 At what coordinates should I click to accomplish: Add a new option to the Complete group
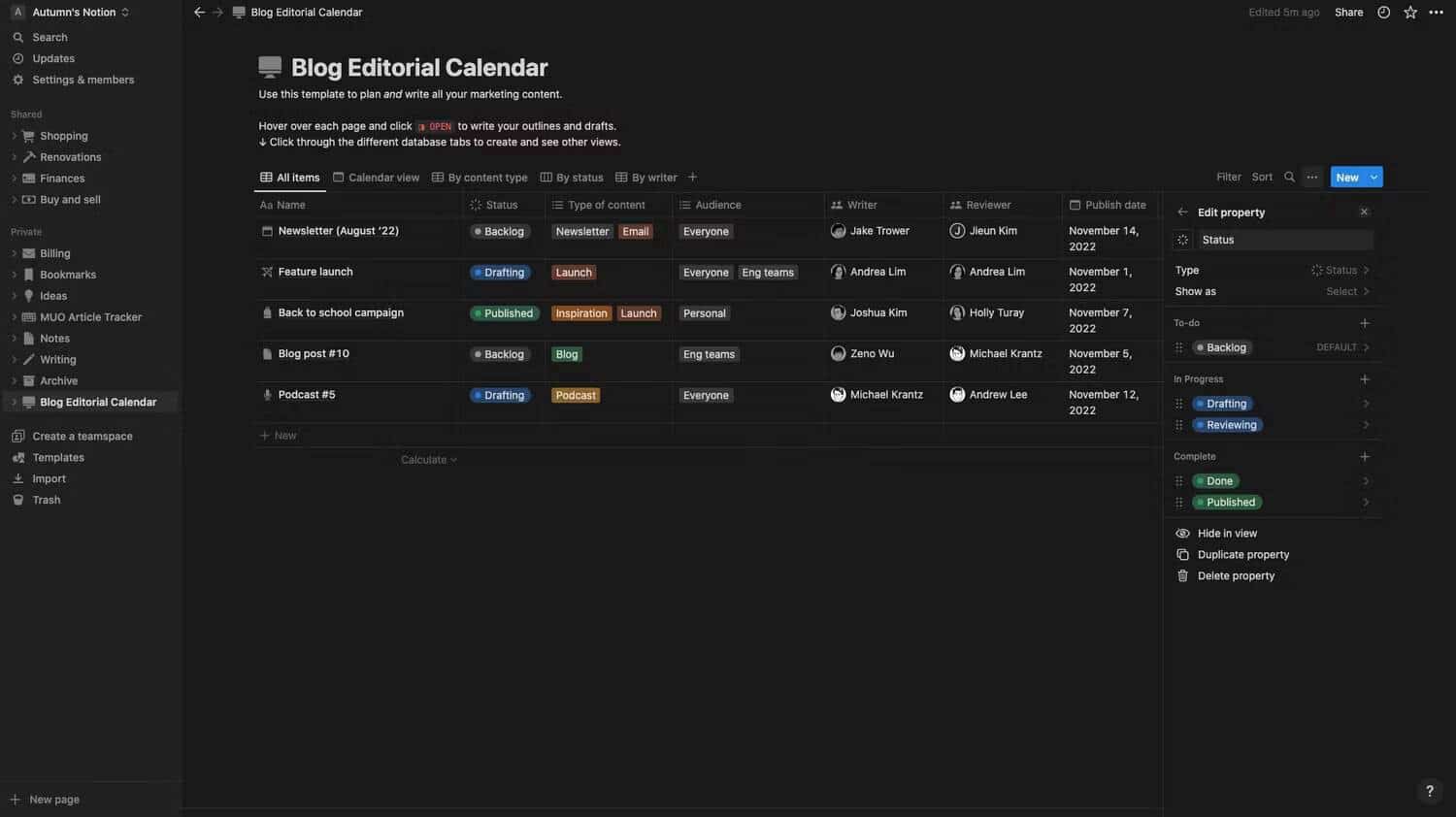[1365, 457]
